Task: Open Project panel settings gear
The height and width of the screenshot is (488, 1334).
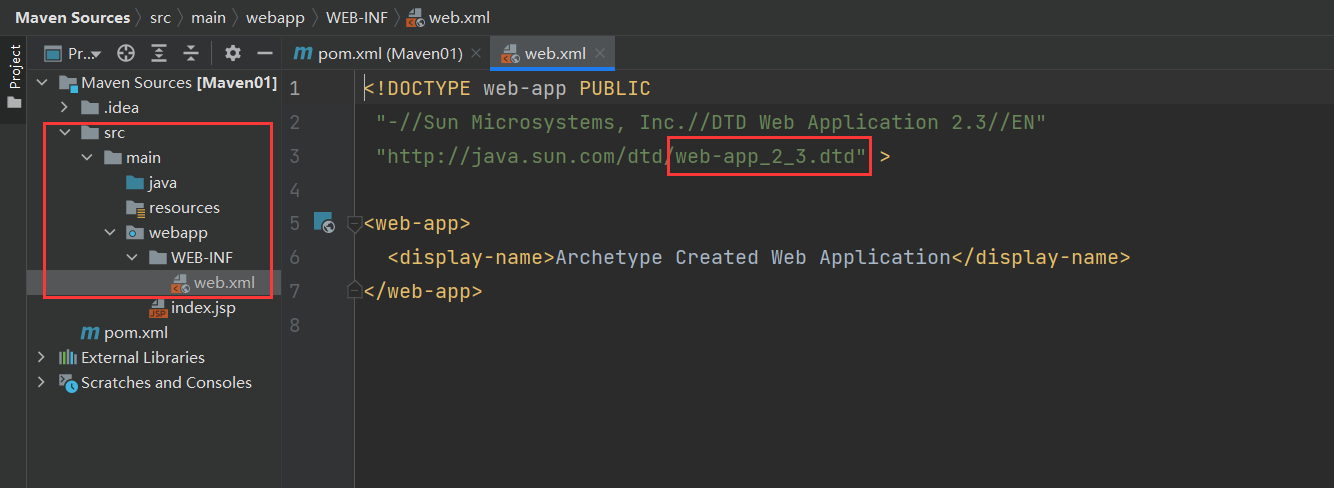Action: point(233,53)
